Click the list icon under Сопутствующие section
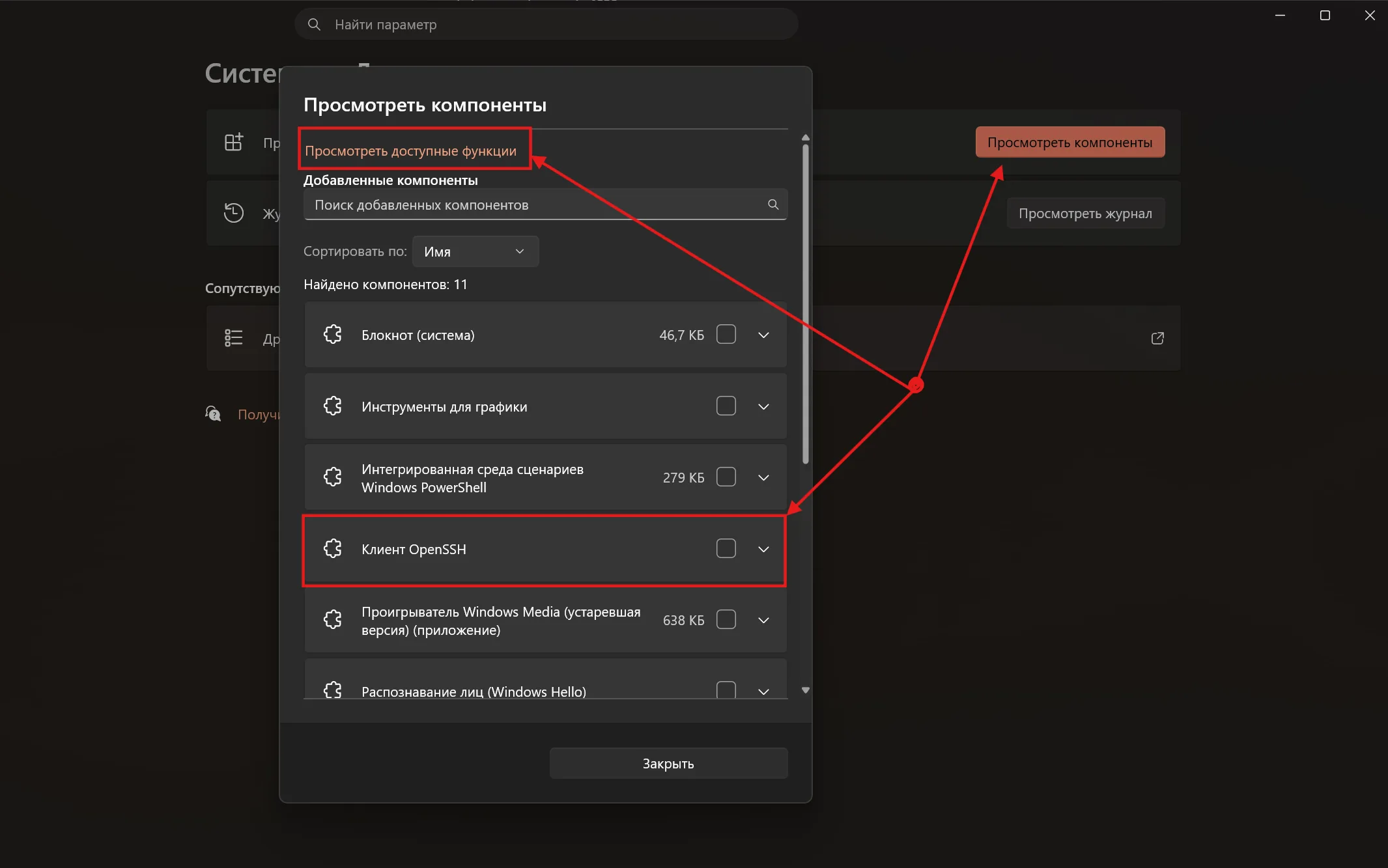 pos(234,338)
